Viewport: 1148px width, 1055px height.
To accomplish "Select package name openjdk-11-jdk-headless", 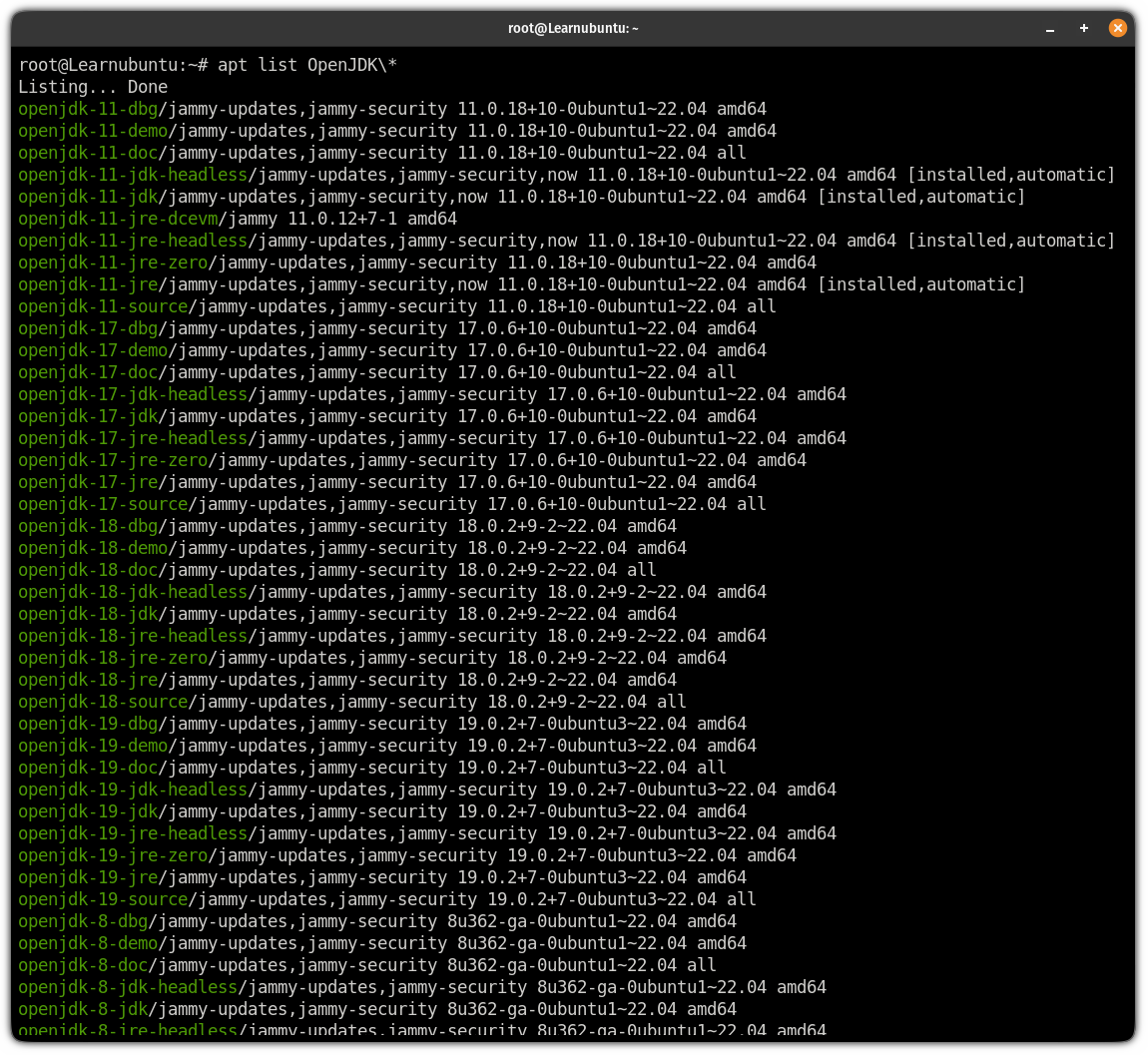I will coord(133,175).
